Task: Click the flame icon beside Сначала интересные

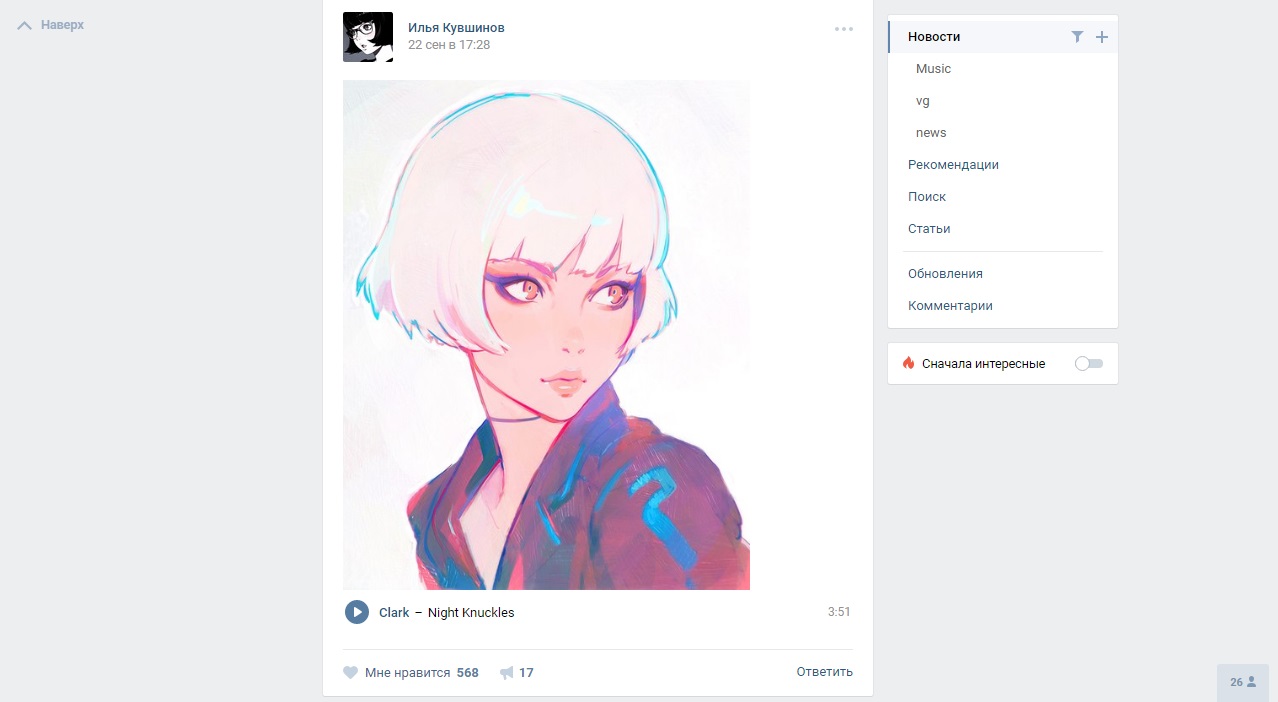Action: (x=908, y=363)
